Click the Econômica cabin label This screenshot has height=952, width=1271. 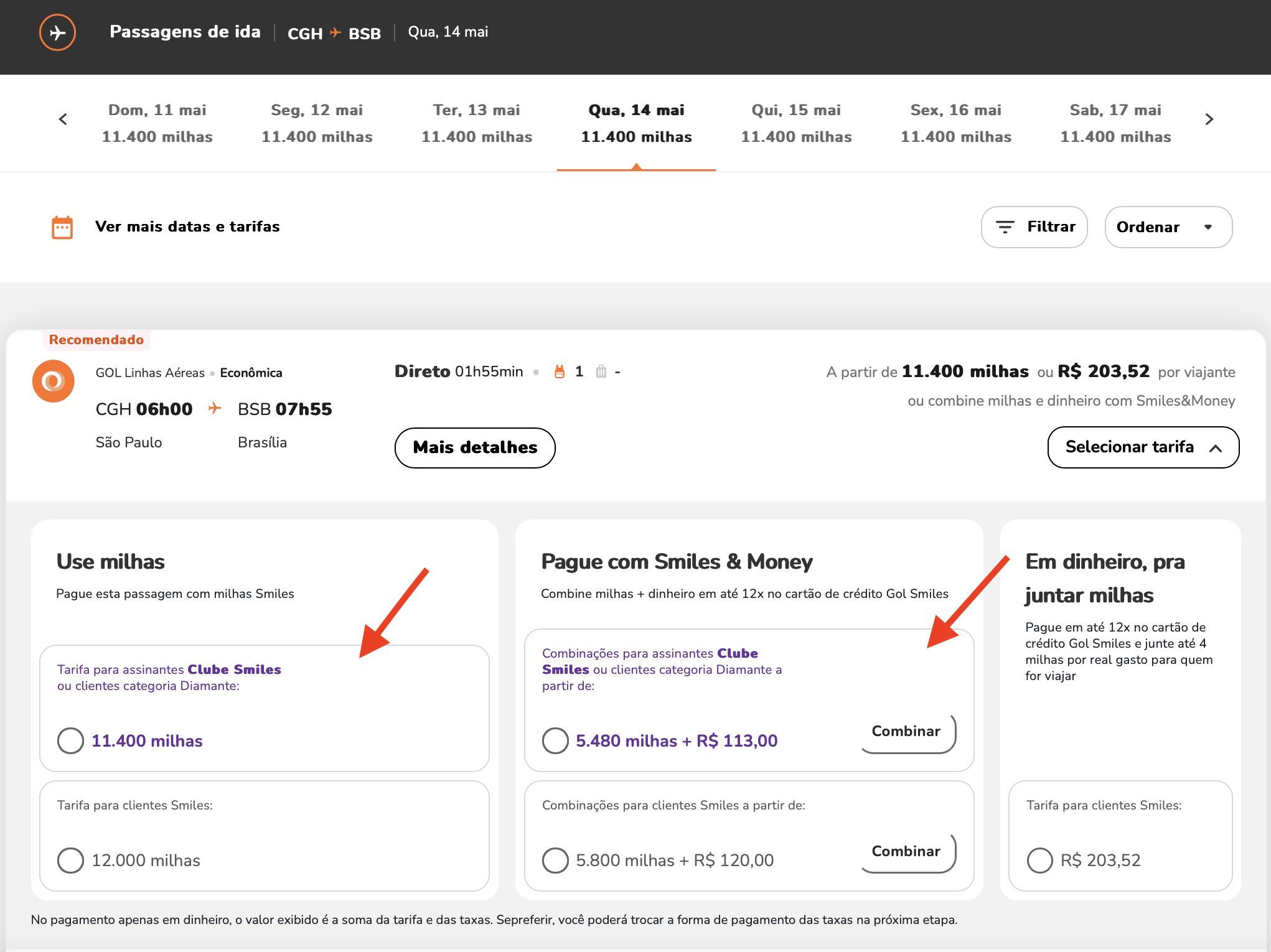pyautogui.click(x=251, y=373)
